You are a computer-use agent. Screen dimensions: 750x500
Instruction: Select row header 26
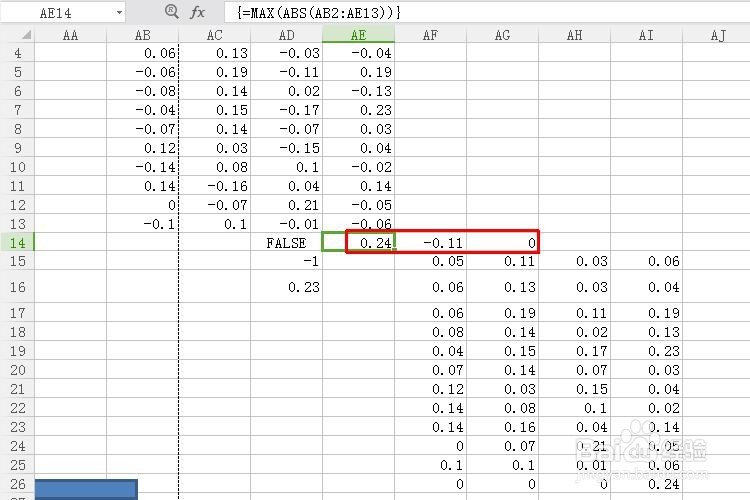click(x=18, y=484)
